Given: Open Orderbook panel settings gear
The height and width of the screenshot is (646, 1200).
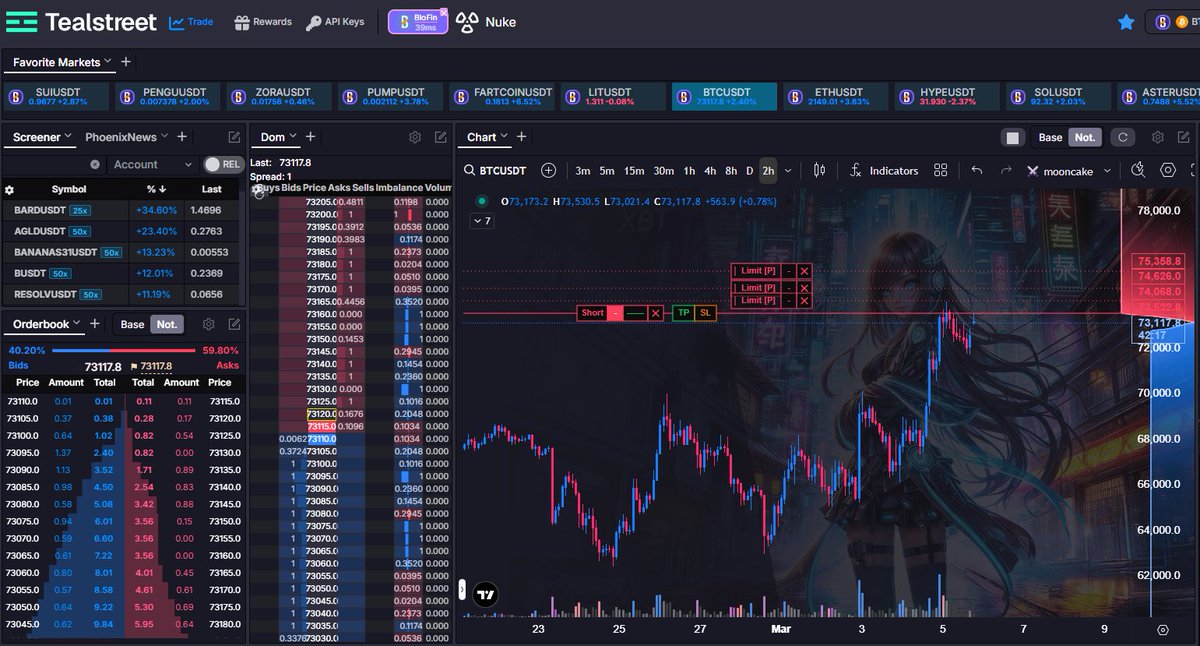Looking at the screenshot, I should tap(208, 324).
